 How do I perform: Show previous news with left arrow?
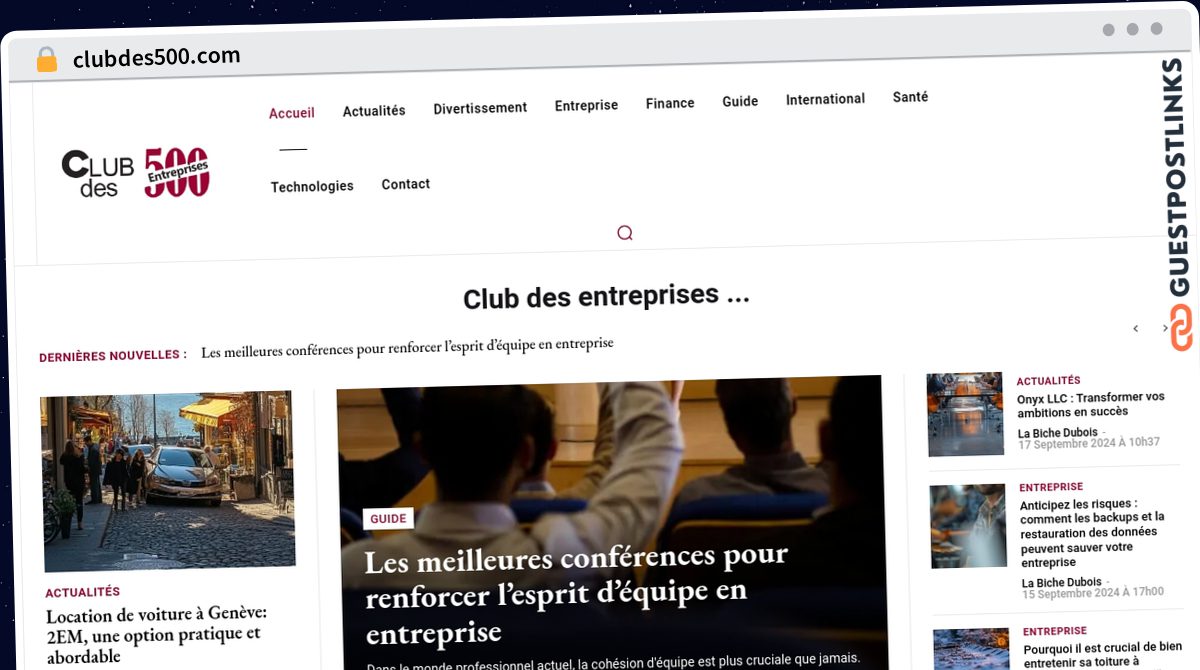pyautogui.click(x=1136, y=328)
